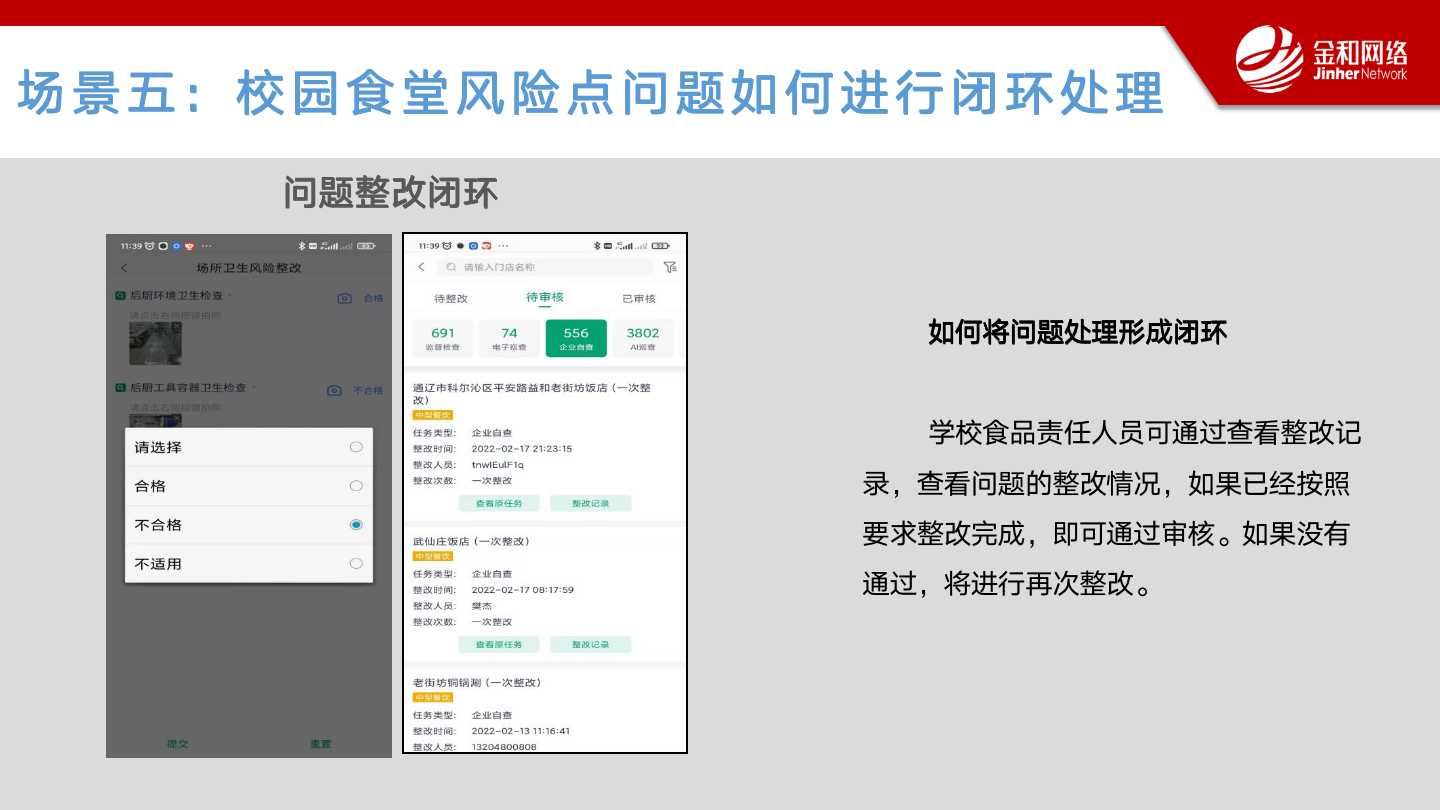Click the 后厨工具容器卫生检查 item label
The image size is (1440, 810).
[x=188, y=387]
